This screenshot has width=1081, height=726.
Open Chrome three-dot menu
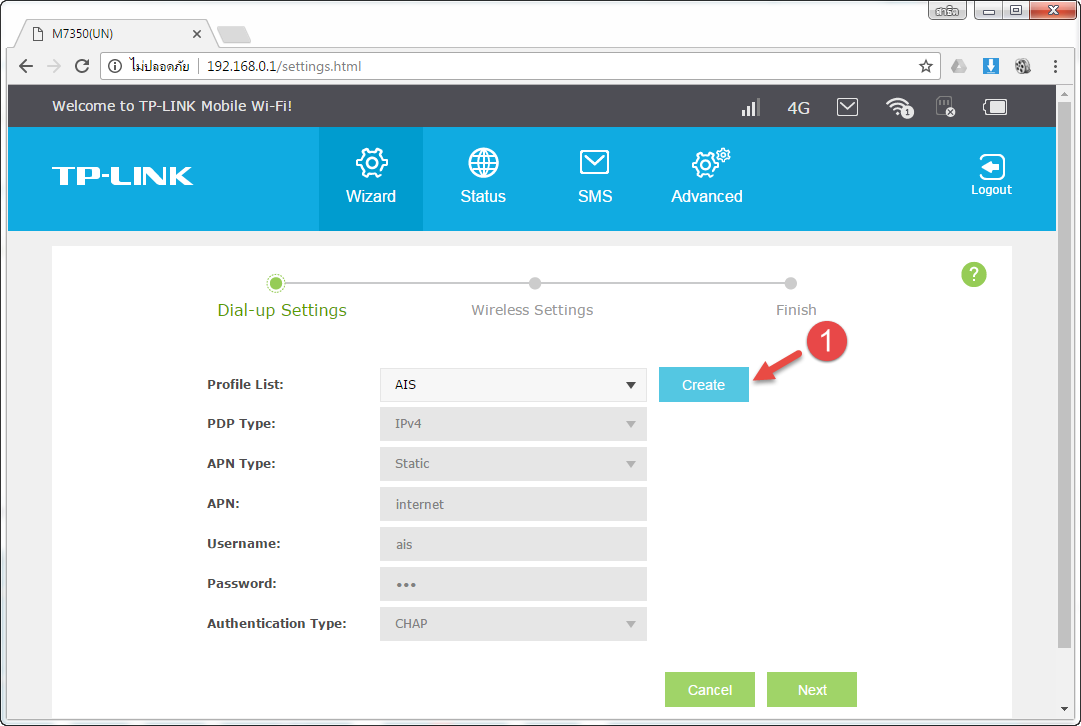[1055, 66]
